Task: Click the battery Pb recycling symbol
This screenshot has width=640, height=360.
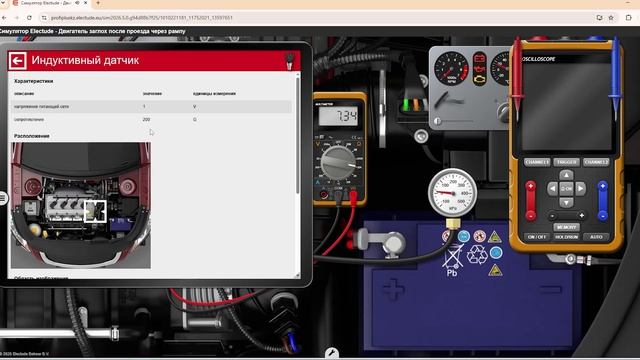Action: pos(452,261)
